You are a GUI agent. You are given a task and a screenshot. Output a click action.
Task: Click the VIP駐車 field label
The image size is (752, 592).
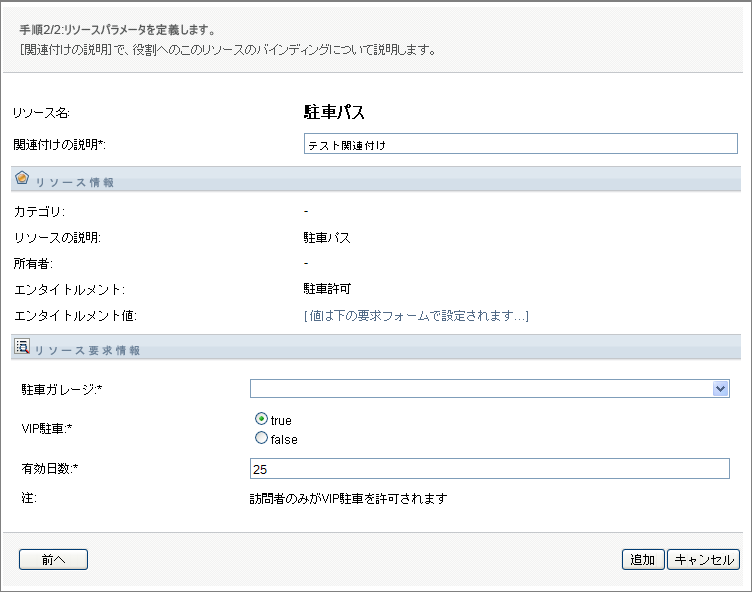point(47,428)
